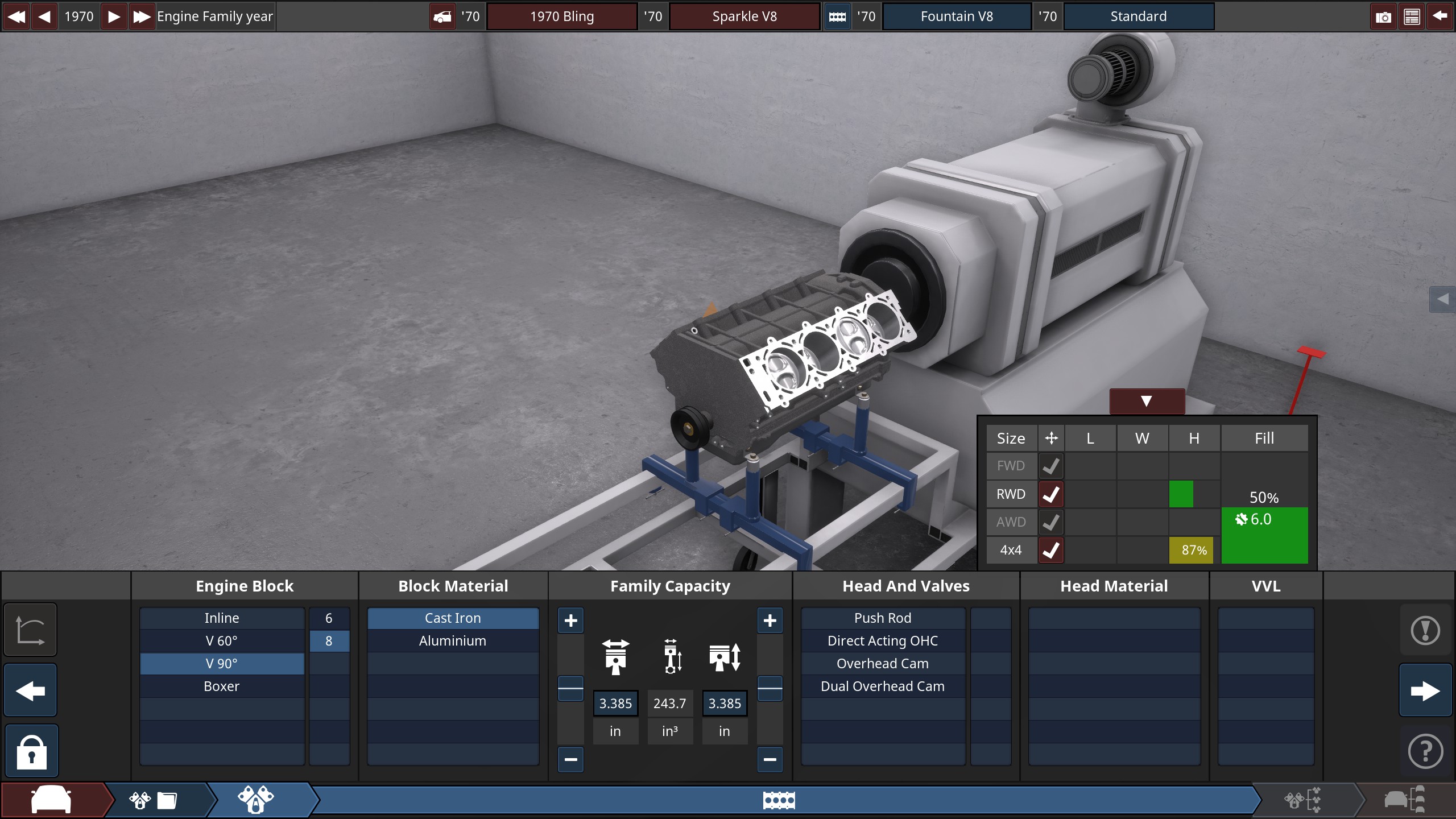This screenshot has height=819, width=1456.
Task: Open the statistics list icon
Action: tap(1412, 16)
